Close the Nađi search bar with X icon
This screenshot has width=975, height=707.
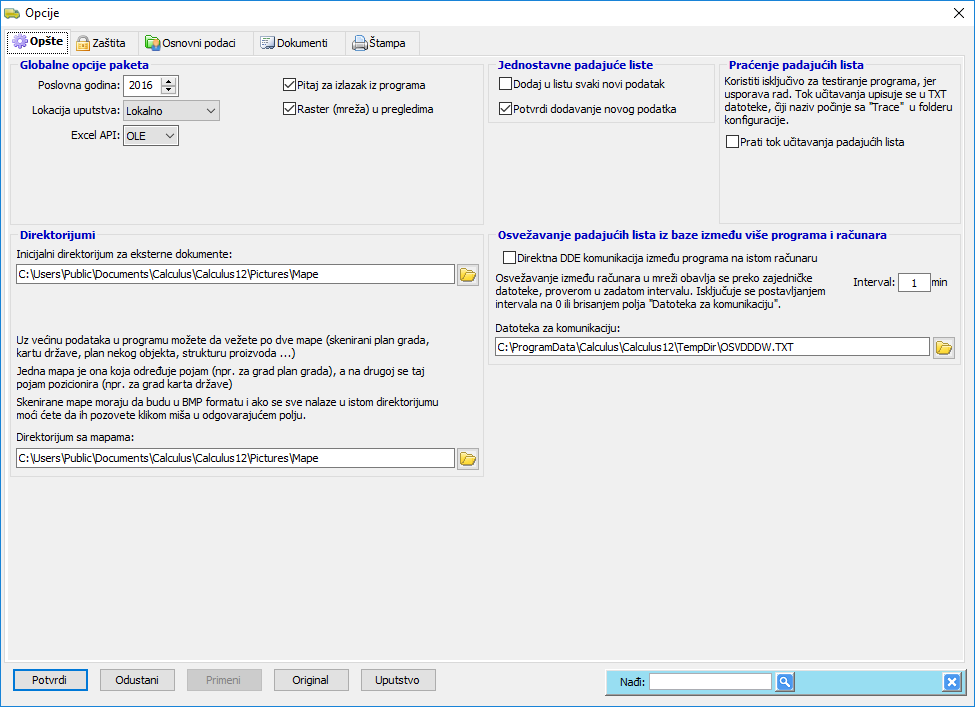pyautogui.click(x=951, y=682)
